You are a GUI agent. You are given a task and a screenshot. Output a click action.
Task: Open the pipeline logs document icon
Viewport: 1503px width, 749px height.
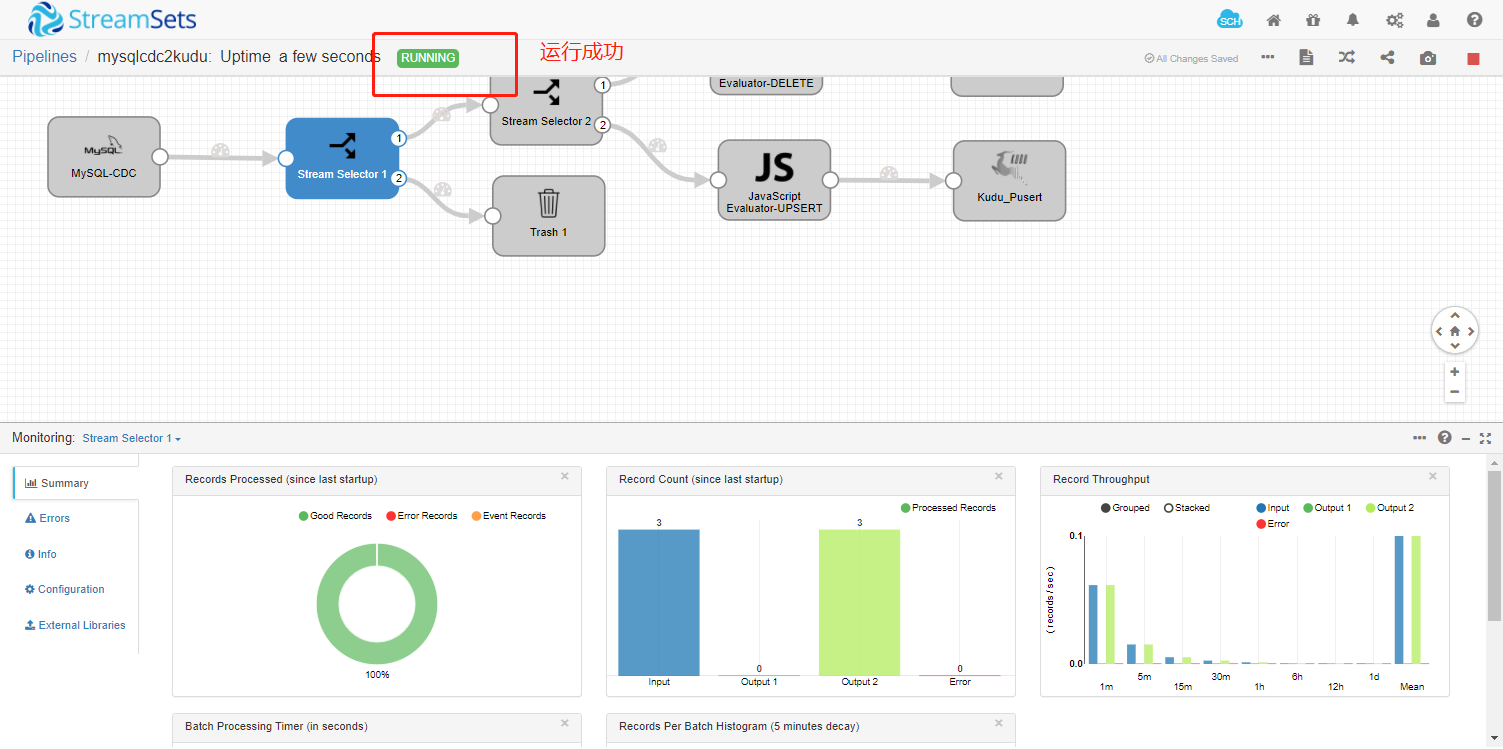click(x=1306, y=57)
